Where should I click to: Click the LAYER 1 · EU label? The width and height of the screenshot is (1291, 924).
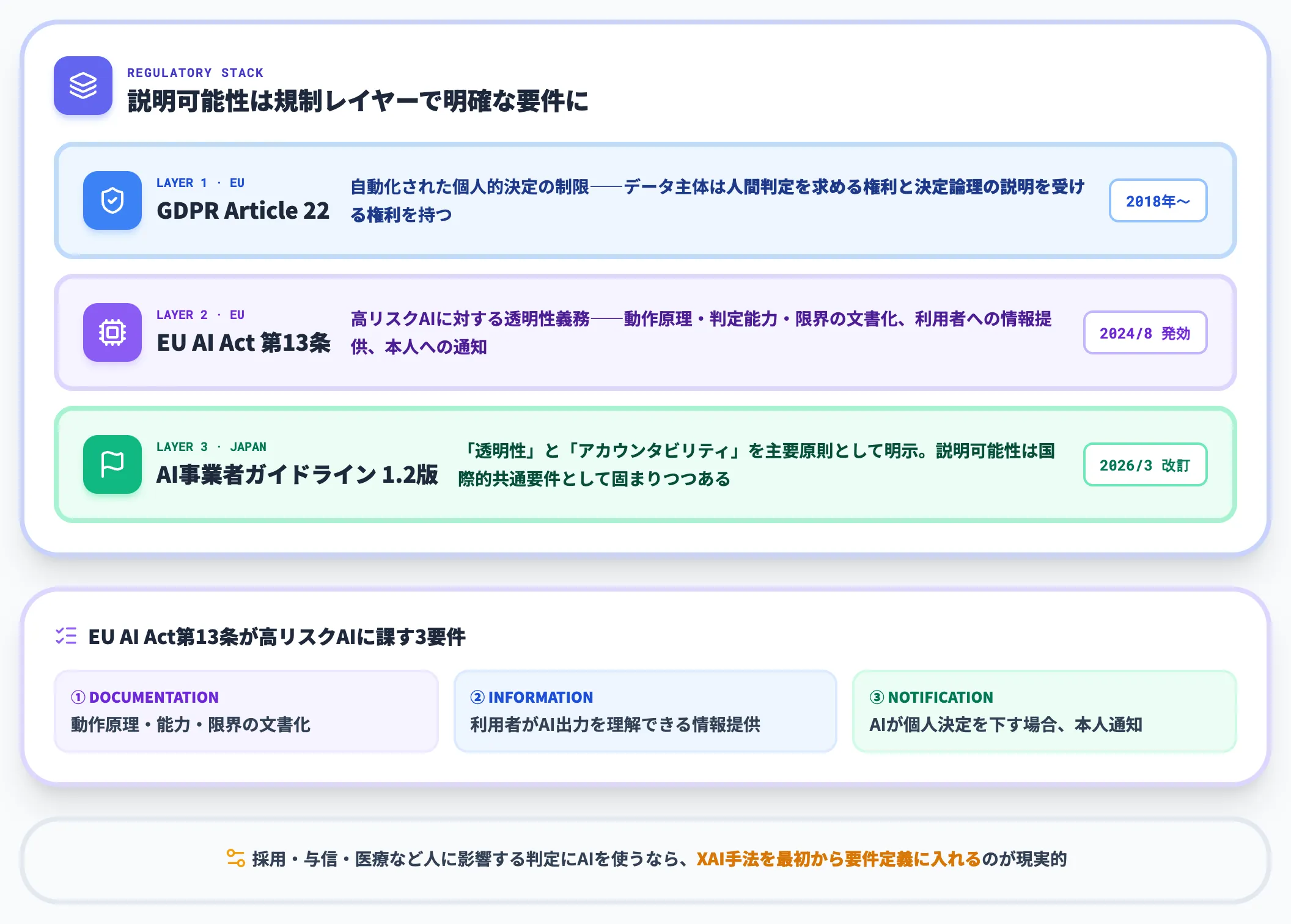pyautogui.click(x=200, y=183)
